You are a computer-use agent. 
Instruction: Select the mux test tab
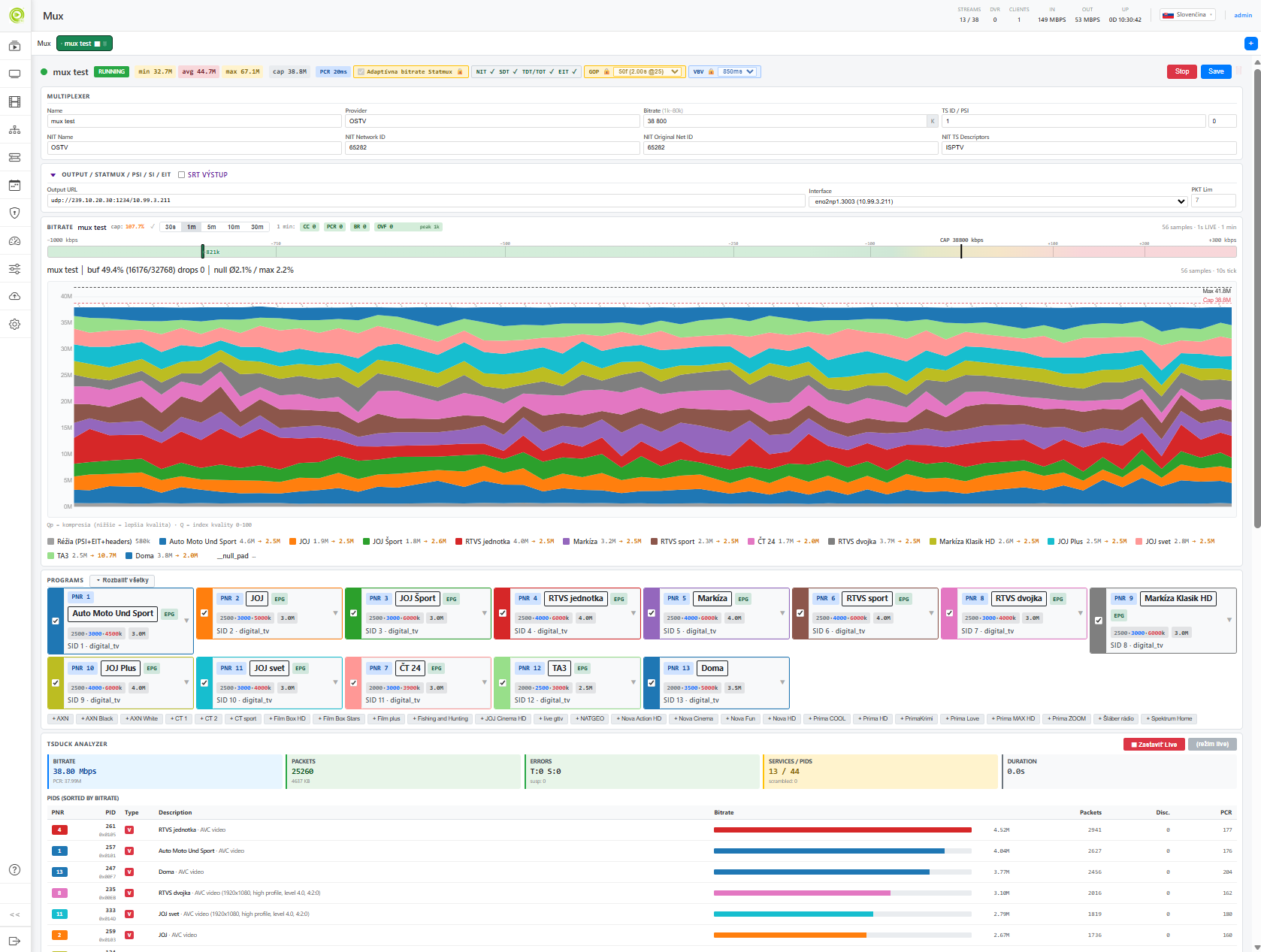pos(84,44)
